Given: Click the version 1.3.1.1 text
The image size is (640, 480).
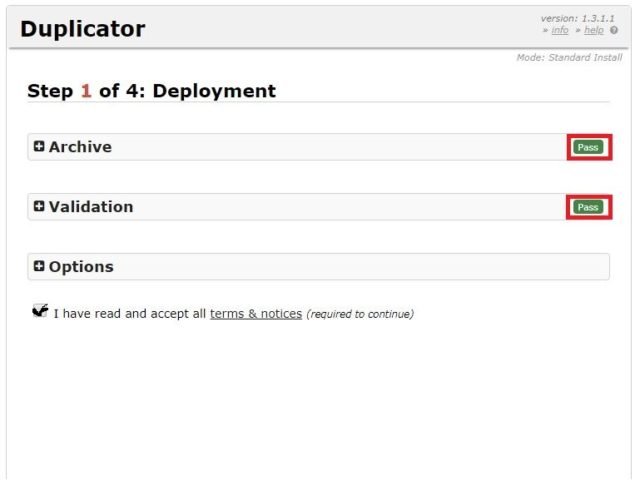Looking at the screenshot, I should [x=579, y=19].
